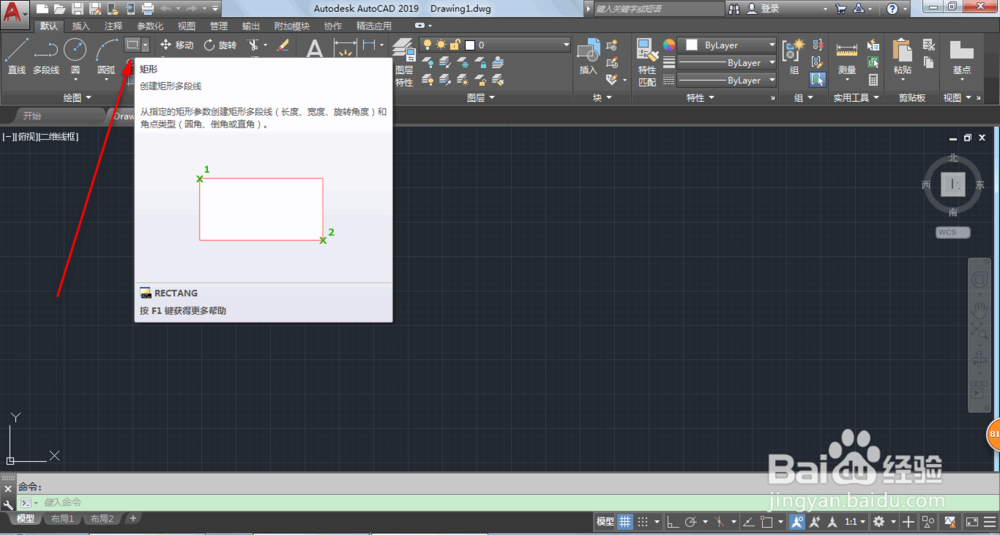Screen dimensions: 1000x535
Task: Toggle layer lock icon in layer dropdown
Action: 455,45
